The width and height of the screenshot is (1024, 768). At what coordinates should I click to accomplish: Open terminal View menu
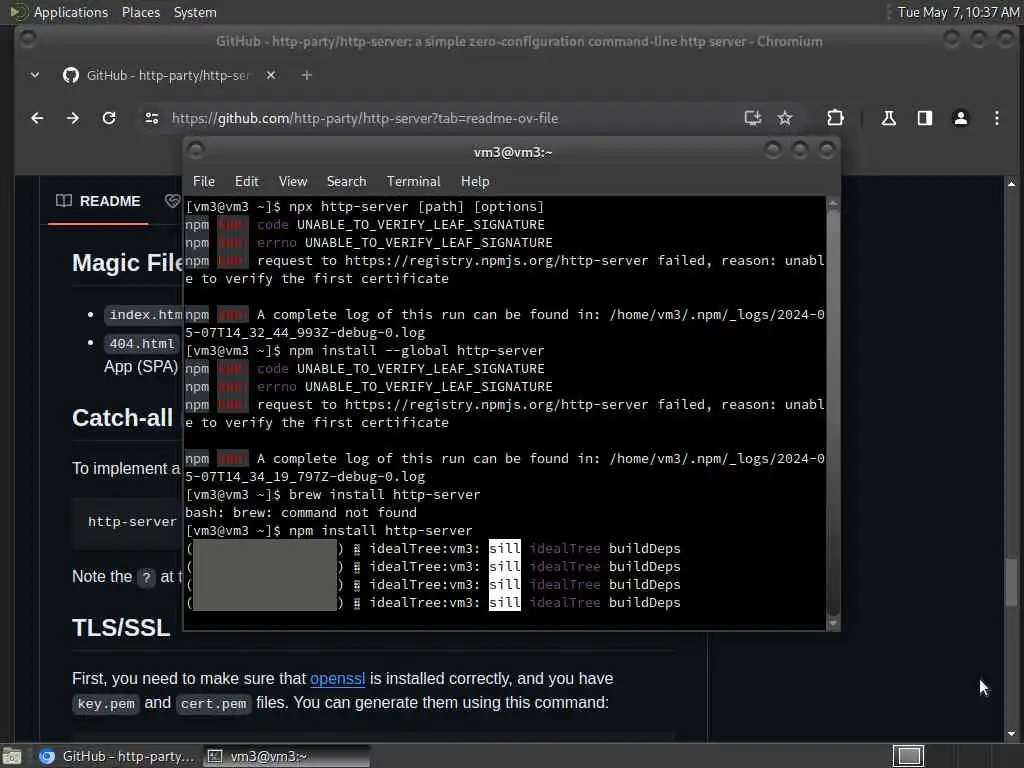(x=293, y=182)
